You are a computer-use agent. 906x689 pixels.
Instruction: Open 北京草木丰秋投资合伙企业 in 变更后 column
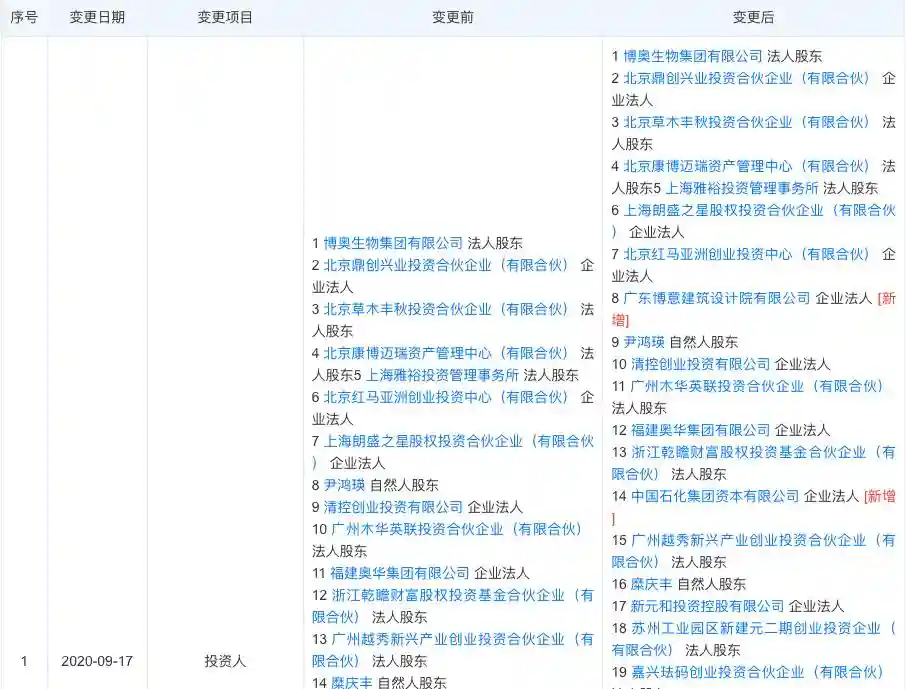746,122
